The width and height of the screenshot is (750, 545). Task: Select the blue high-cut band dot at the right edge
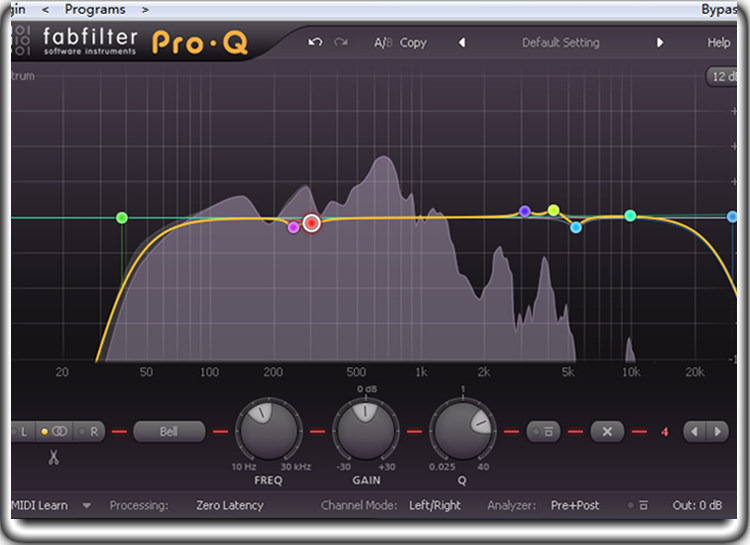tap(732, 217)
